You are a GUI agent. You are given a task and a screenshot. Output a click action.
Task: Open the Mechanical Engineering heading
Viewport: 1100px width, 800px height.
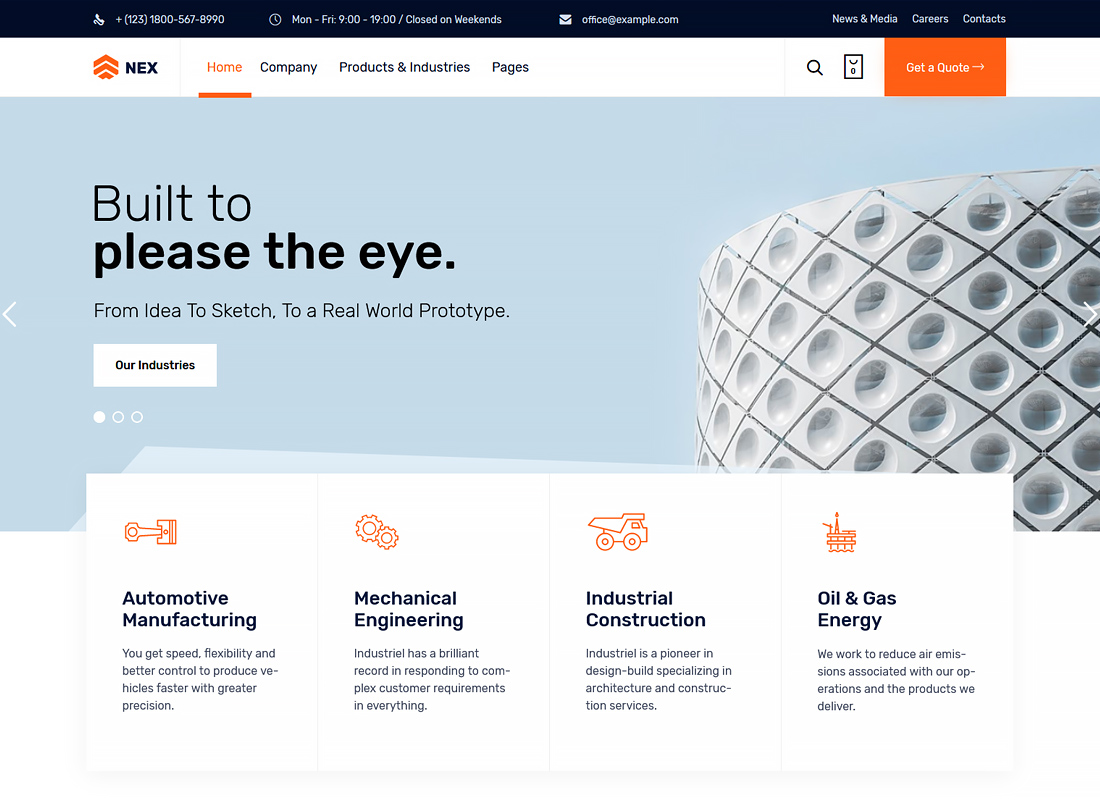[408, 609]
